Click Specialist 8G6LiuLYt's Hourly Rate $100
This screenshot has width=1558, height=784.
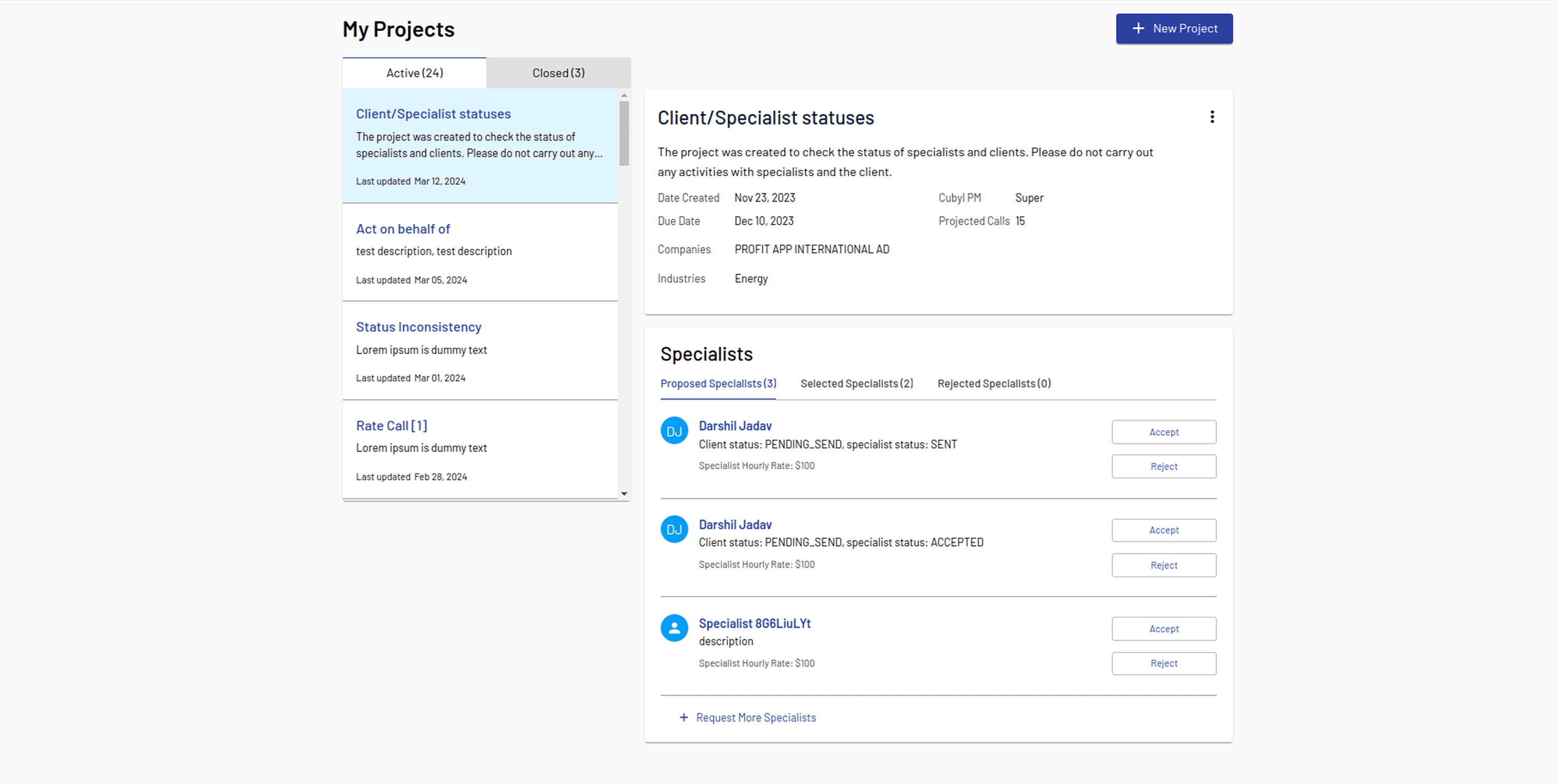[756, 664]
